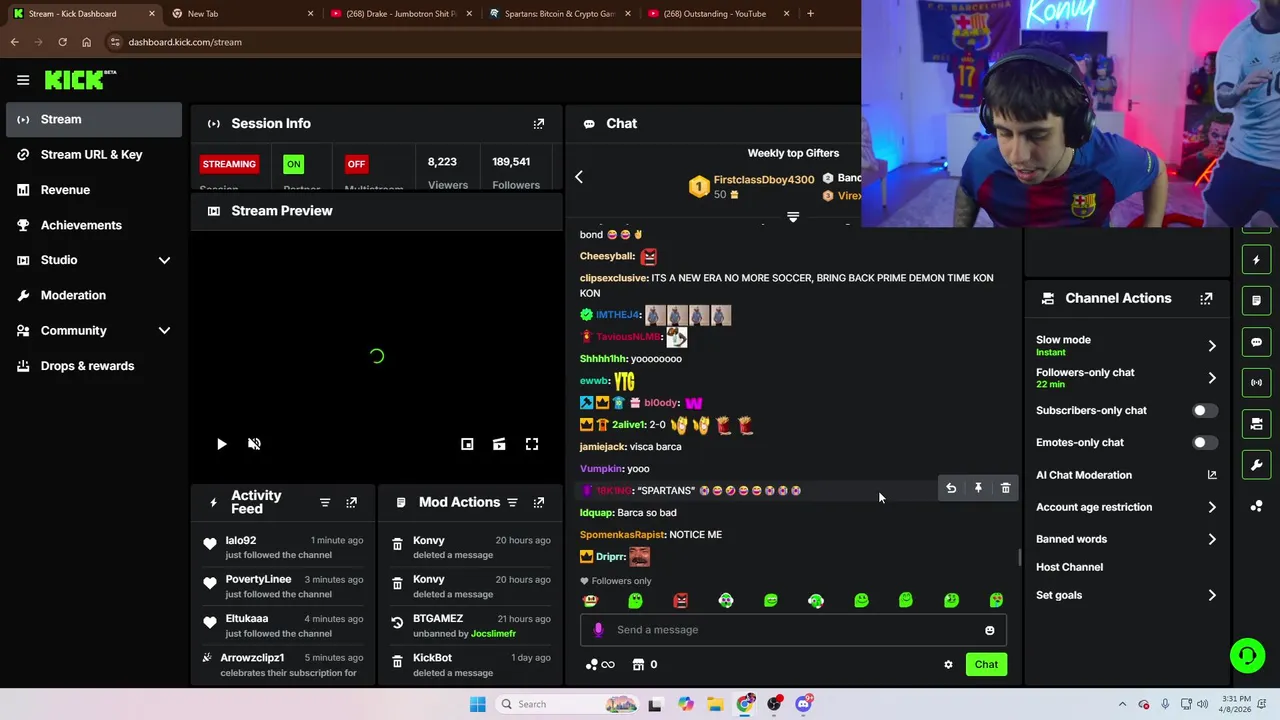1280x720 pixels.
Task: Click SpomenkasRapist username in chat
Action: 622,535
